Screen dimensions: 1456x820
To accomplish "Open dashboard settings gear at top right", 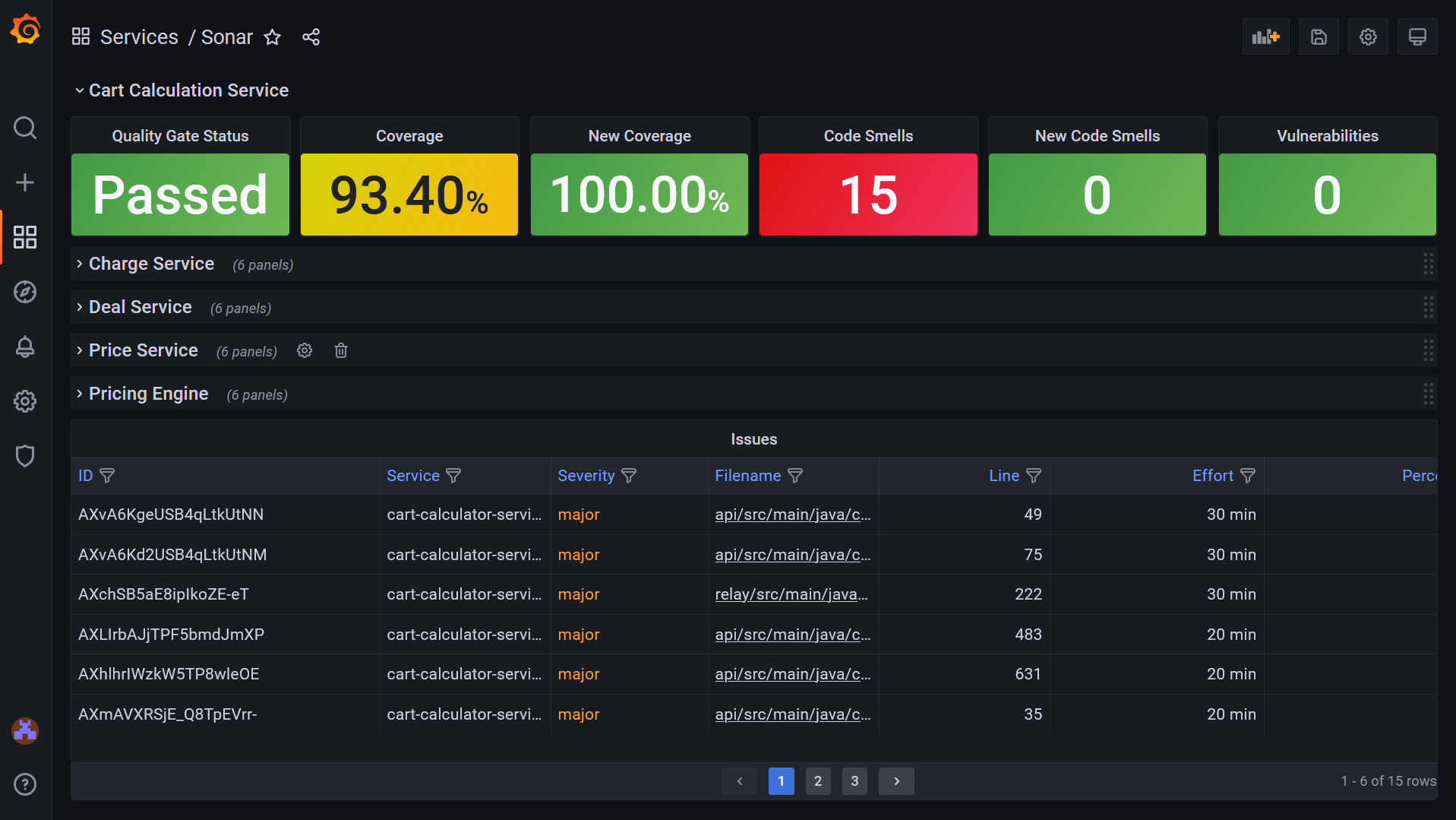I will [x=1368, y=36].
